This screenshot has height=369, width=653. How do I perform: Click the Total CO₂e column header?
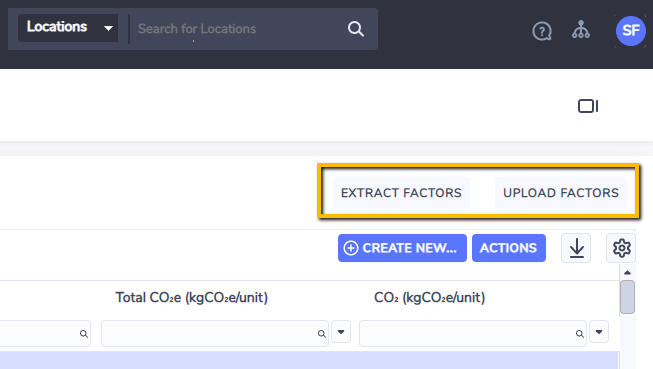coord(192,298)
